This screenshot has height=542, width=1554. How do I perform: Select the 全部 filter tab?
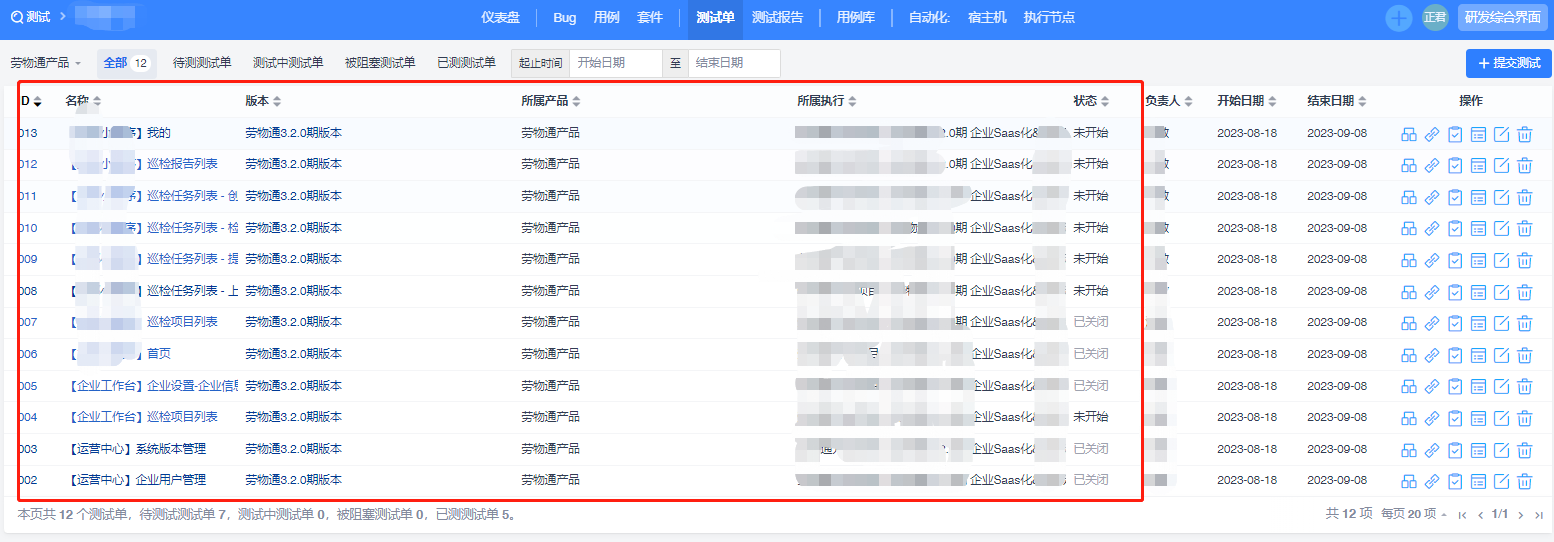pyautogui.click(x=126, y=63)
